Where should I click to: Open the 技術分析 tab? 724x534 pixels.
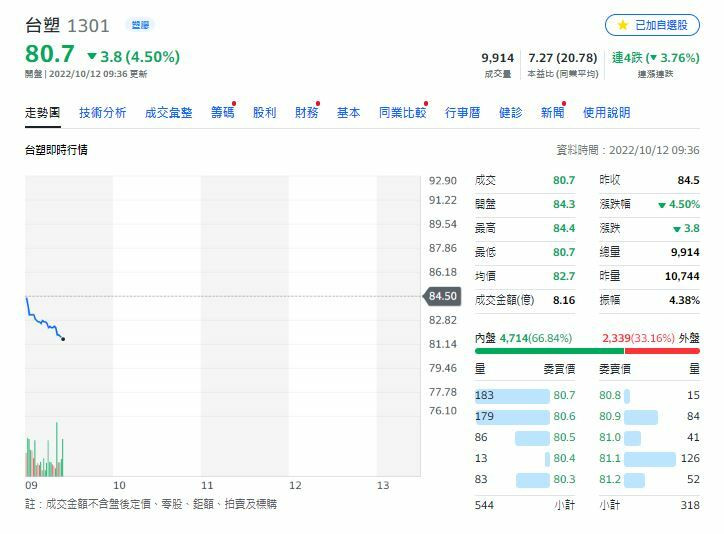tap(103, 113)
